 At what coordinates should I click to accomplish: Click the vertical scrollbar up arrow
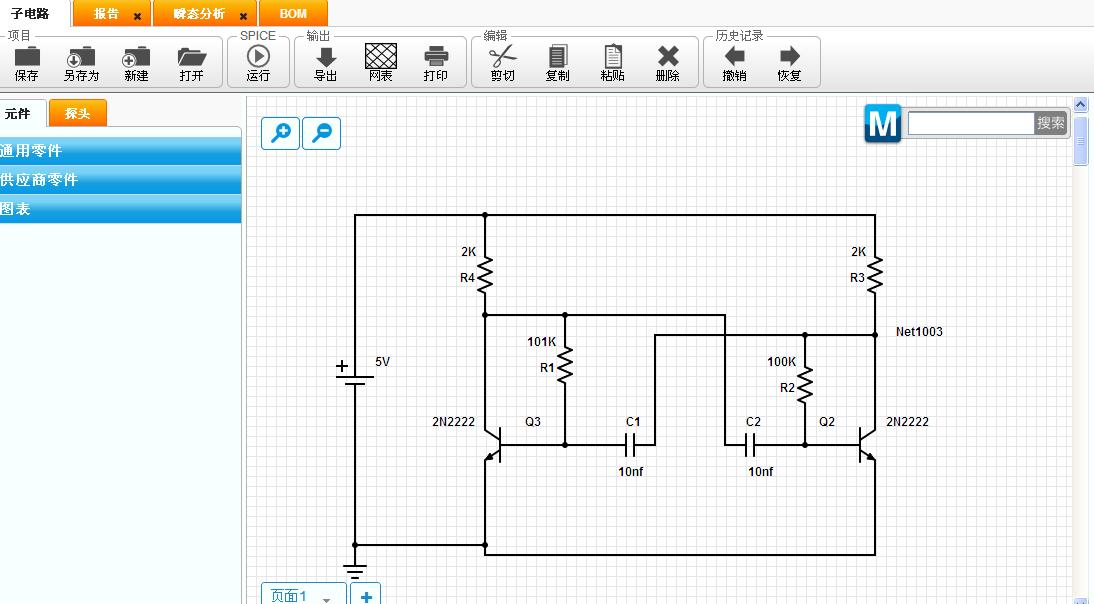[x=1081, y=105]
